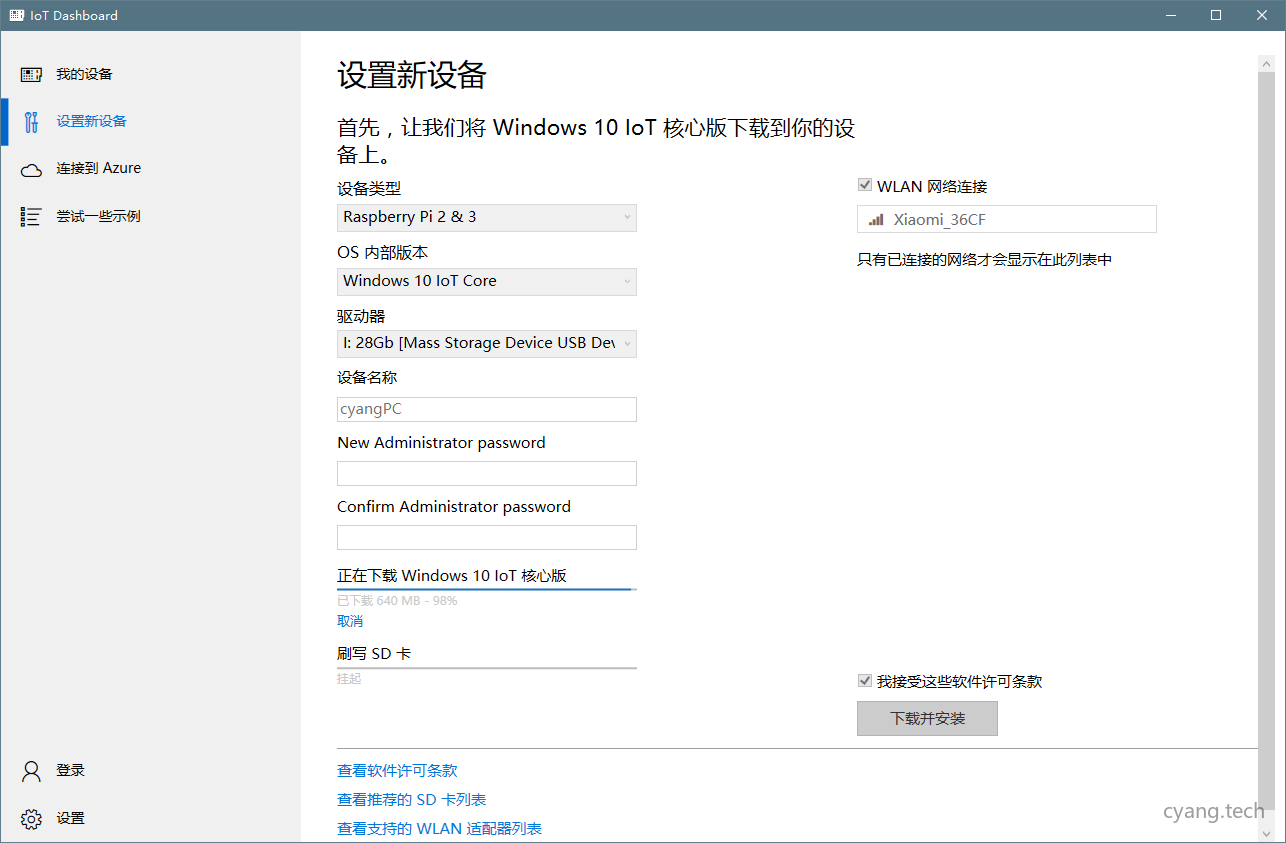Toggle the WLAN 网络连接 checkbox

(x=865, y=186)
